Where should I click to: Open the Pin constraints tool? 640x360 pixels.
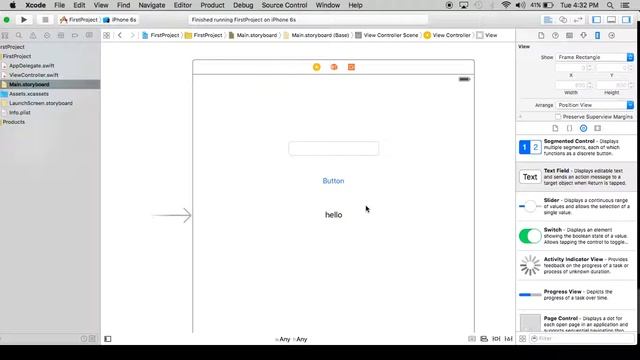point(496,339)
